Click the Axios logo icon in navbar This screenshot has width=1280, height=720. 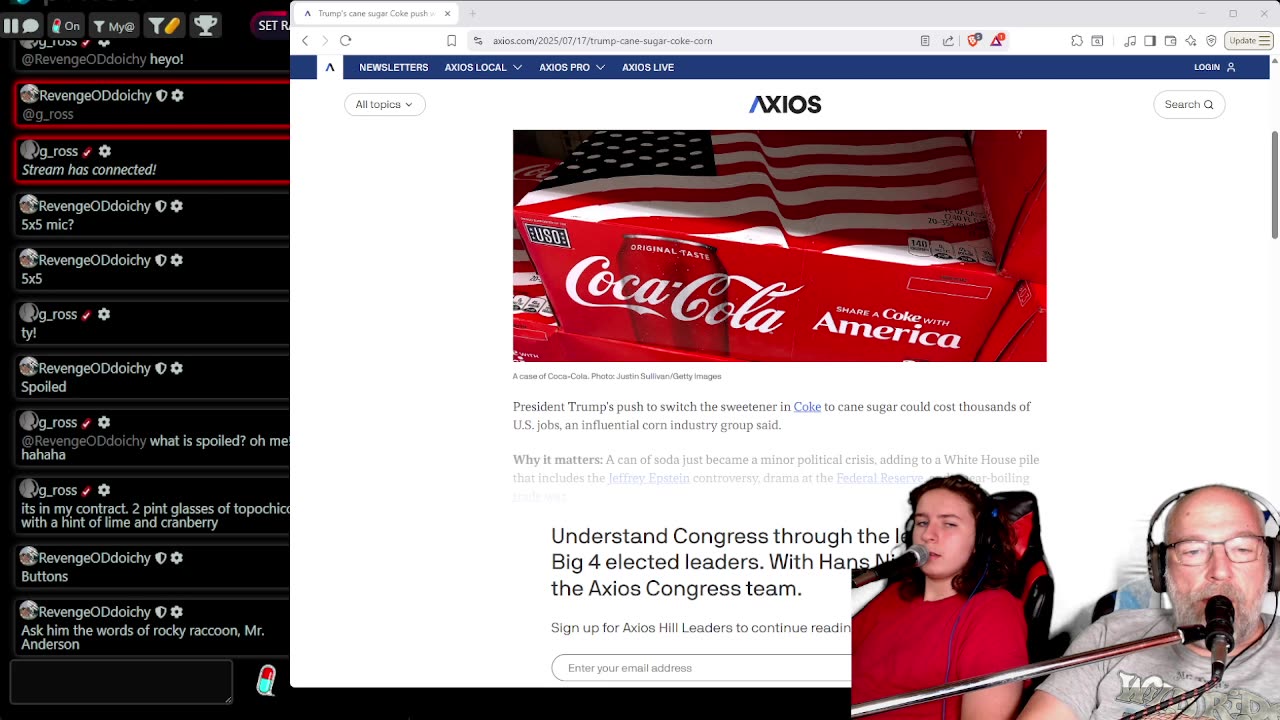coord(330,67)
